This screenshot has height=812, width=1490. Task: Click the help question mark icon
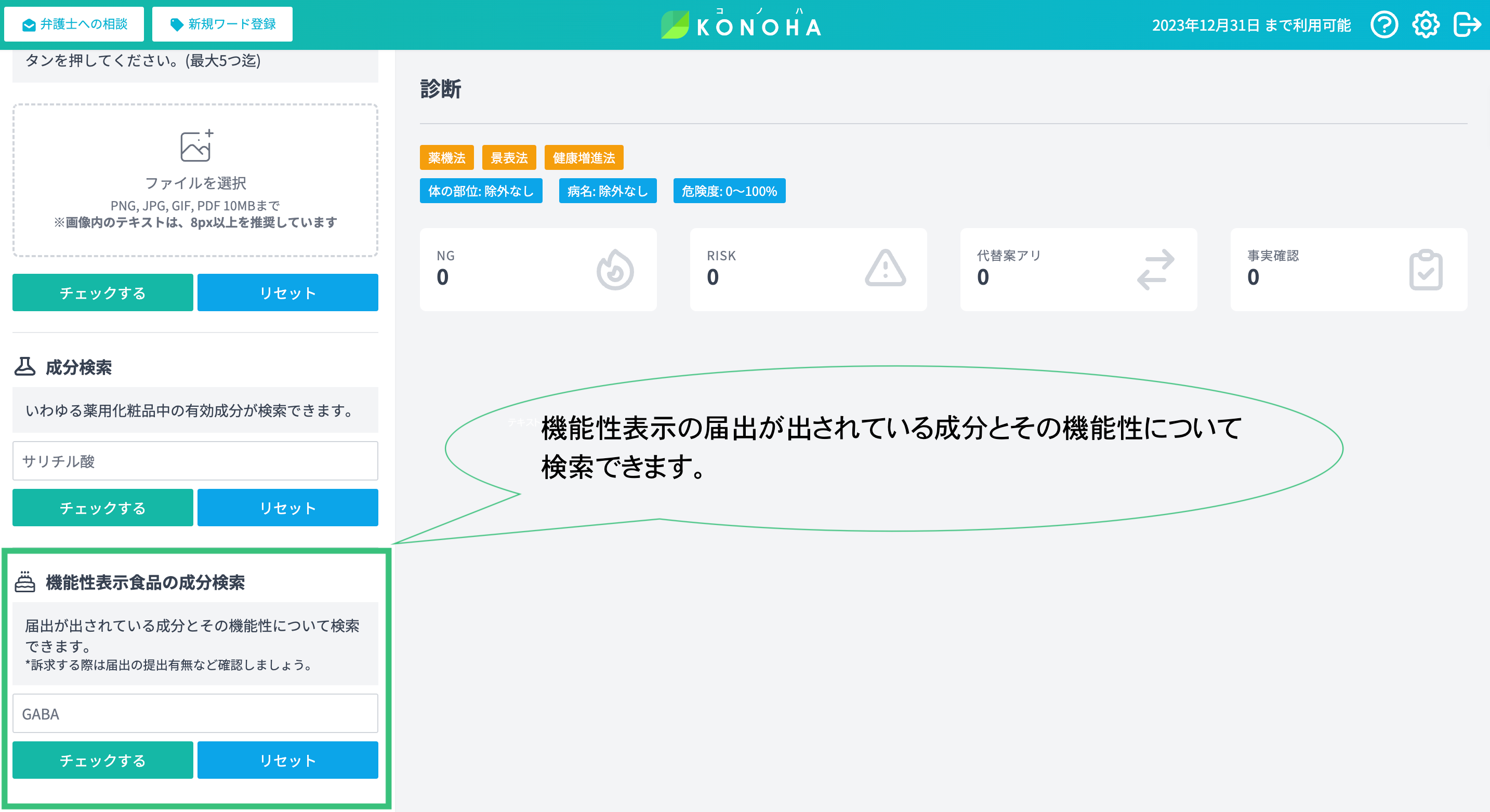point(1383,25)
